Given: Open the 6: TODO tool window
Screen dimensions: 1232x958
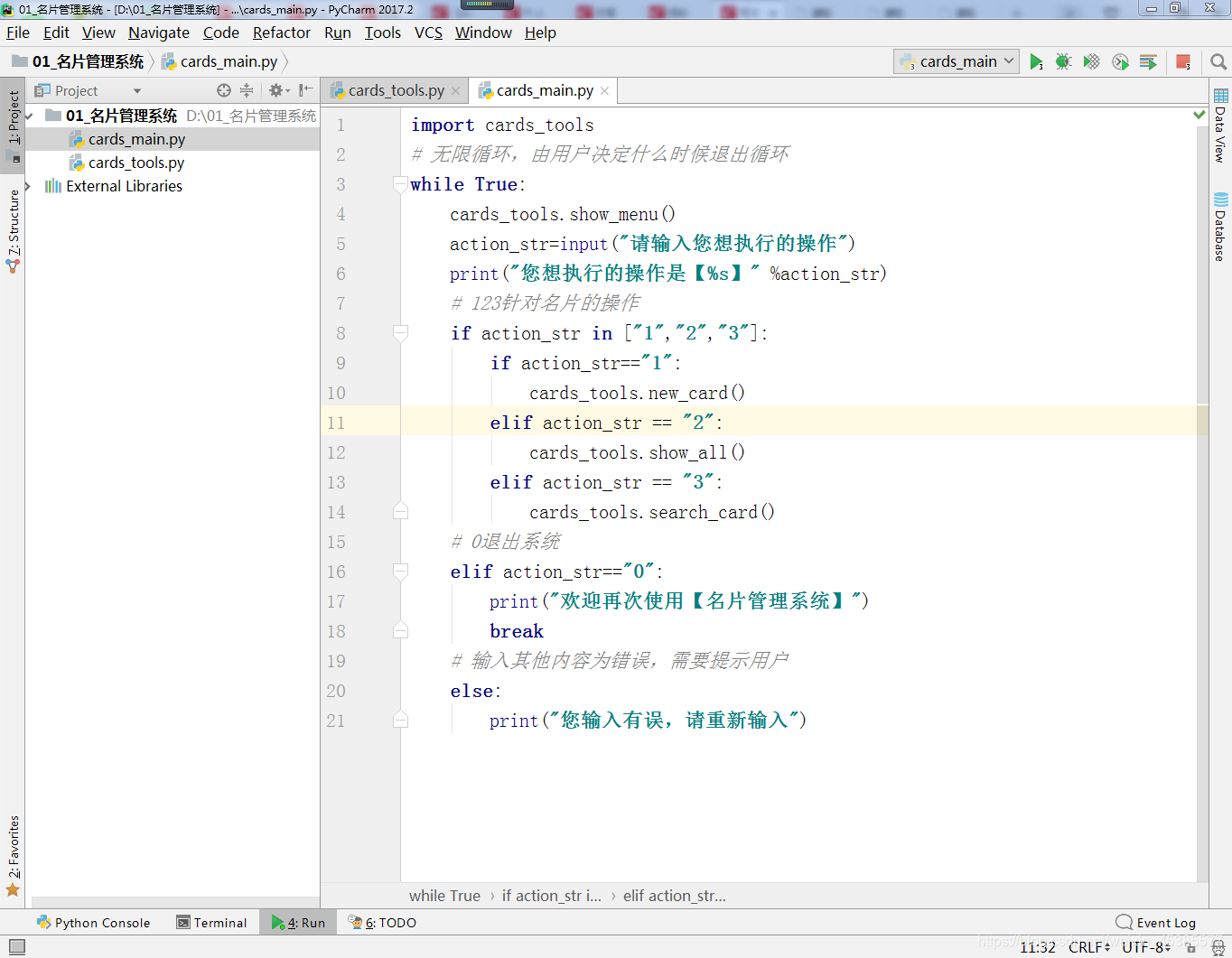Looking at the screenshot, I should [x=382, y=923].
